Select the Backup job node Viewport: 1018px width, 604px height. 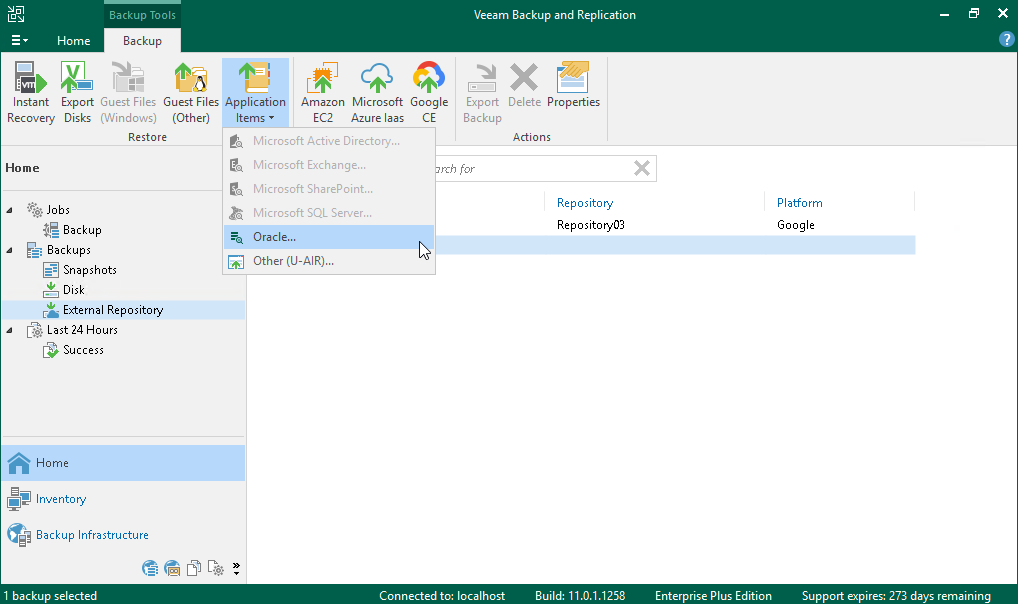coord(82,230)
